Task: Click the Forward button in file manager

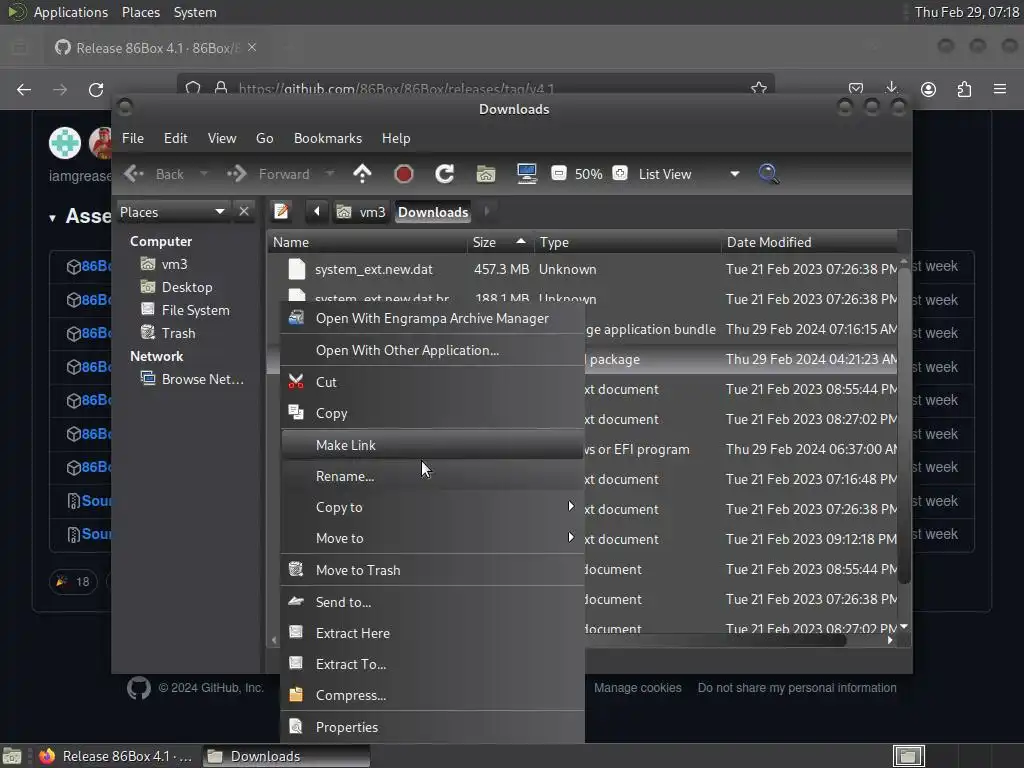Action: click(269, 174)
